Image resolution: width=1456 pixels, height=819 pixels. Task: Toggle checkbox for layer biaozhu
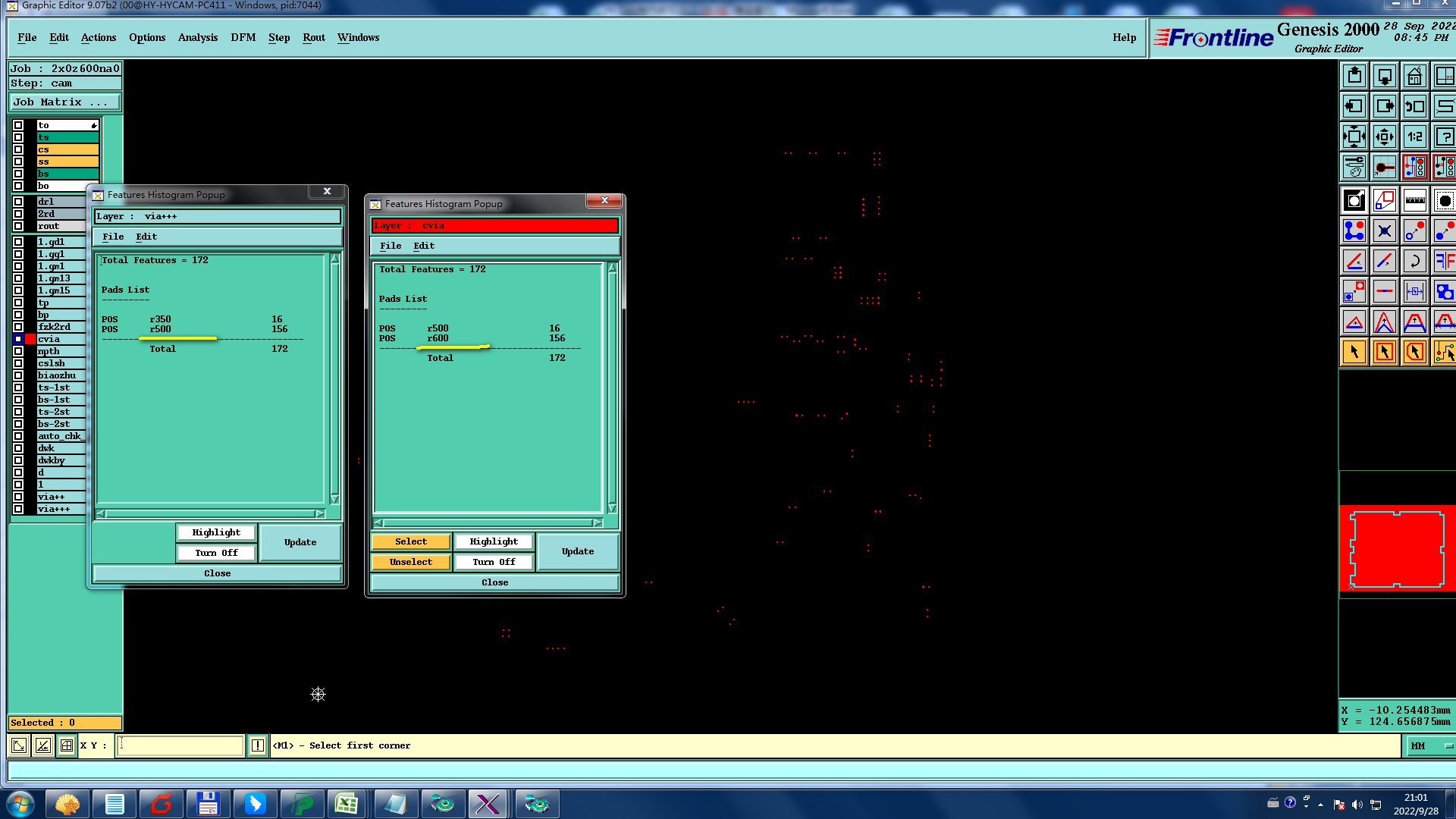coord(18,375)
